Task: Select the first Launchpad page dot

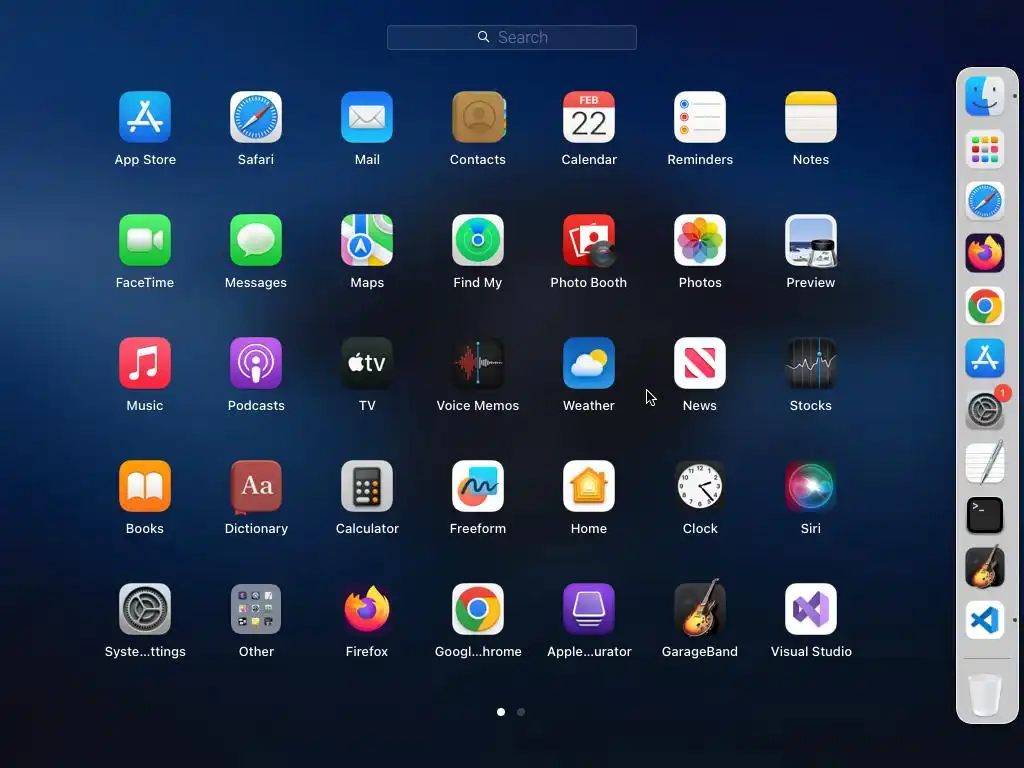Action: click(x=501, y=712)
